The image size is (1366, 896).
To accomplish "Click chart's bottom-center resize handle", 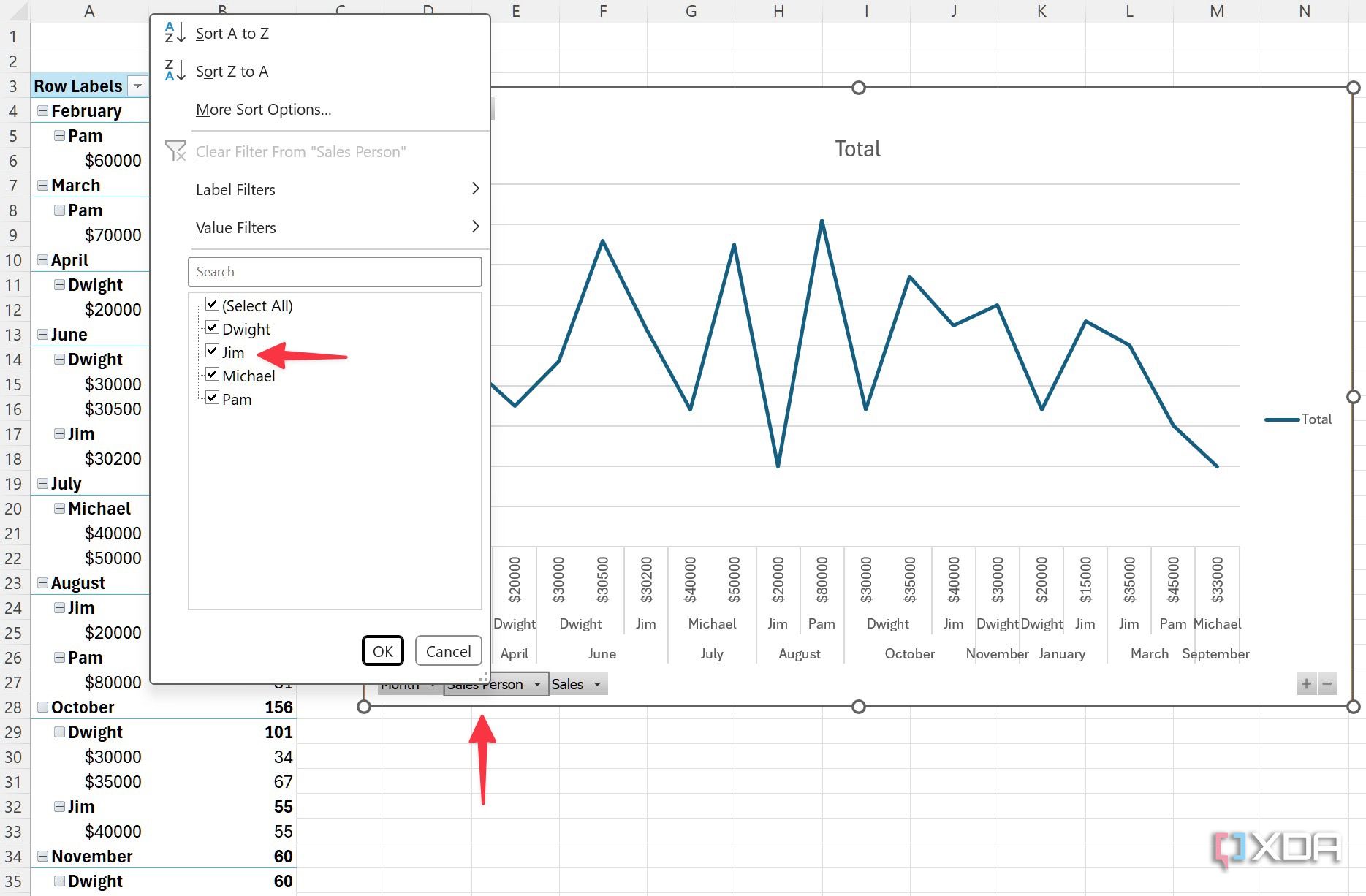I will 859,707.
